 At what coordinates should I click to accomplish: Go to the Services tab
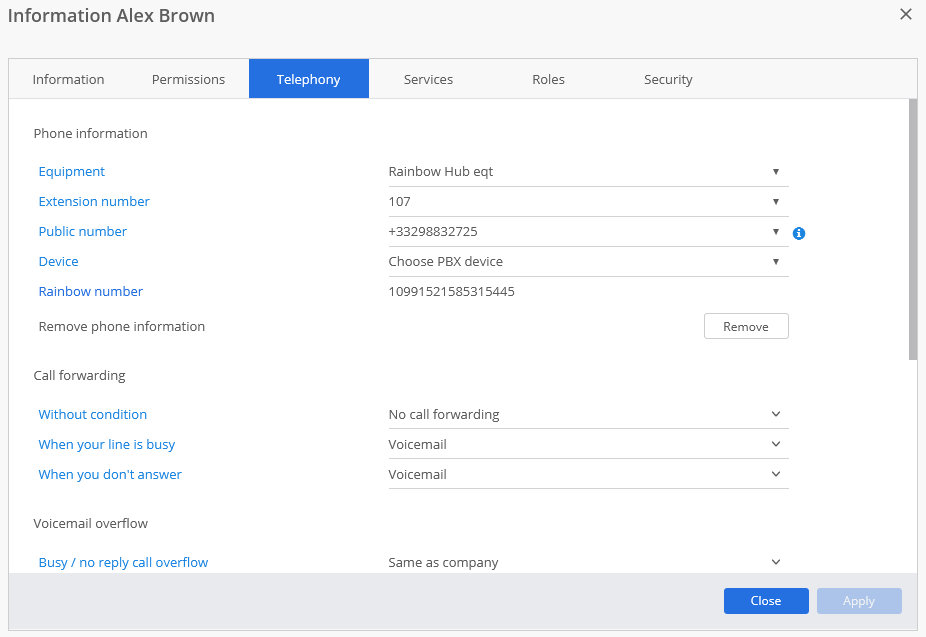coord(428,80)
